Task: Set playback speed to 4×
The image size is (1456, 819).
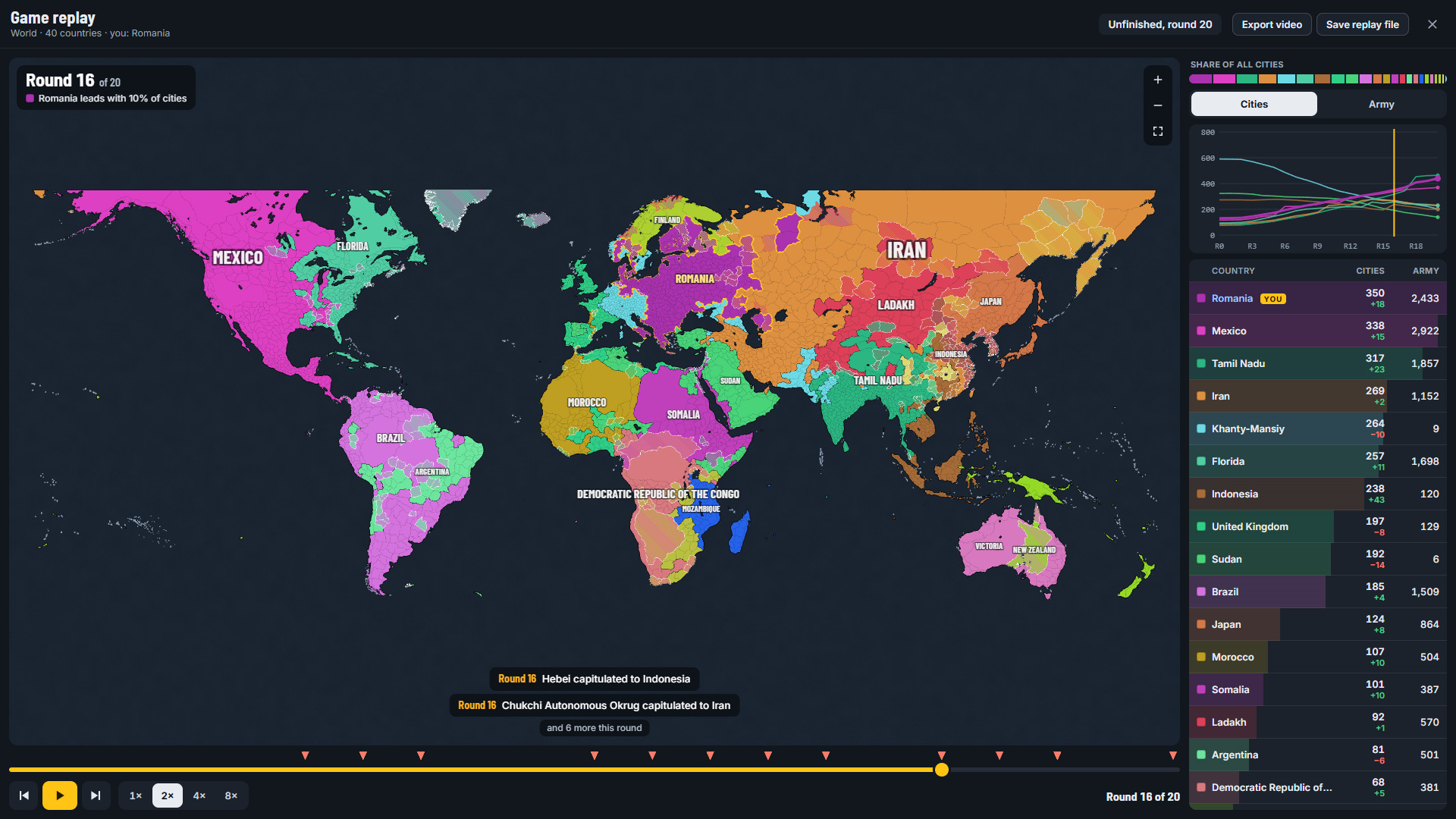Action: pos(199,795)
